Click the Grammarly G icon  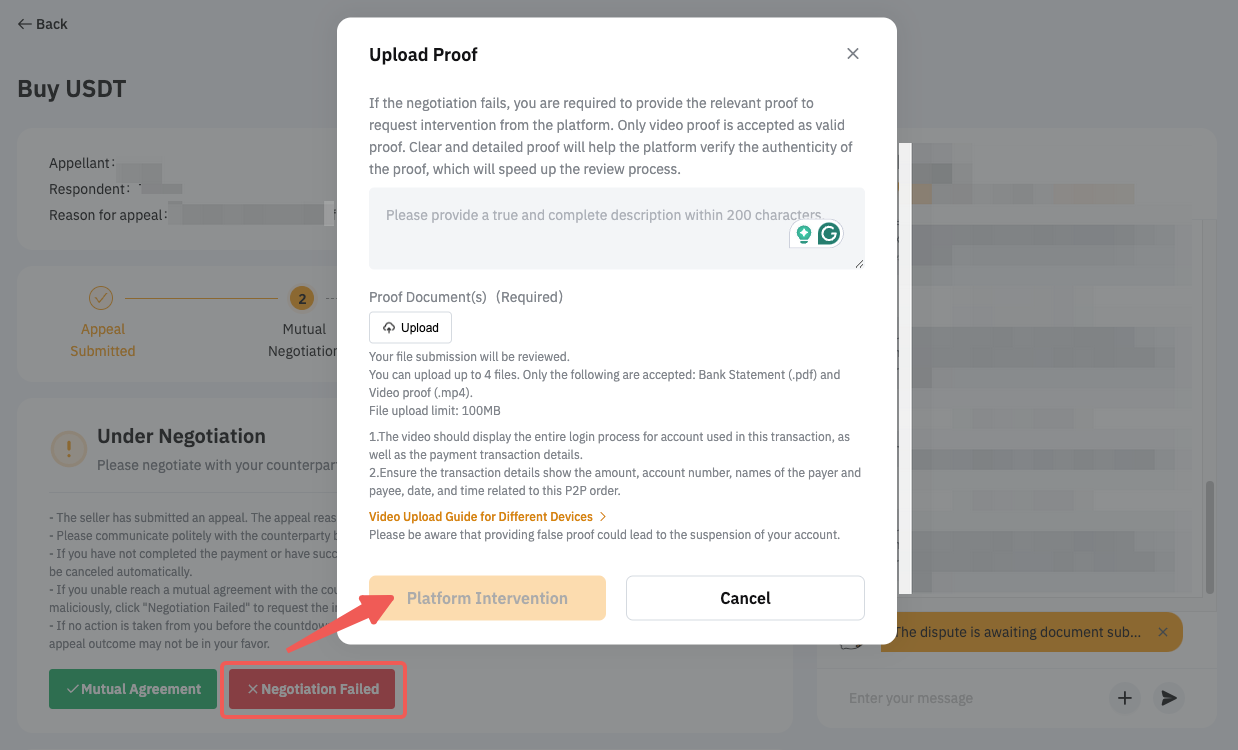click(829, 234)
